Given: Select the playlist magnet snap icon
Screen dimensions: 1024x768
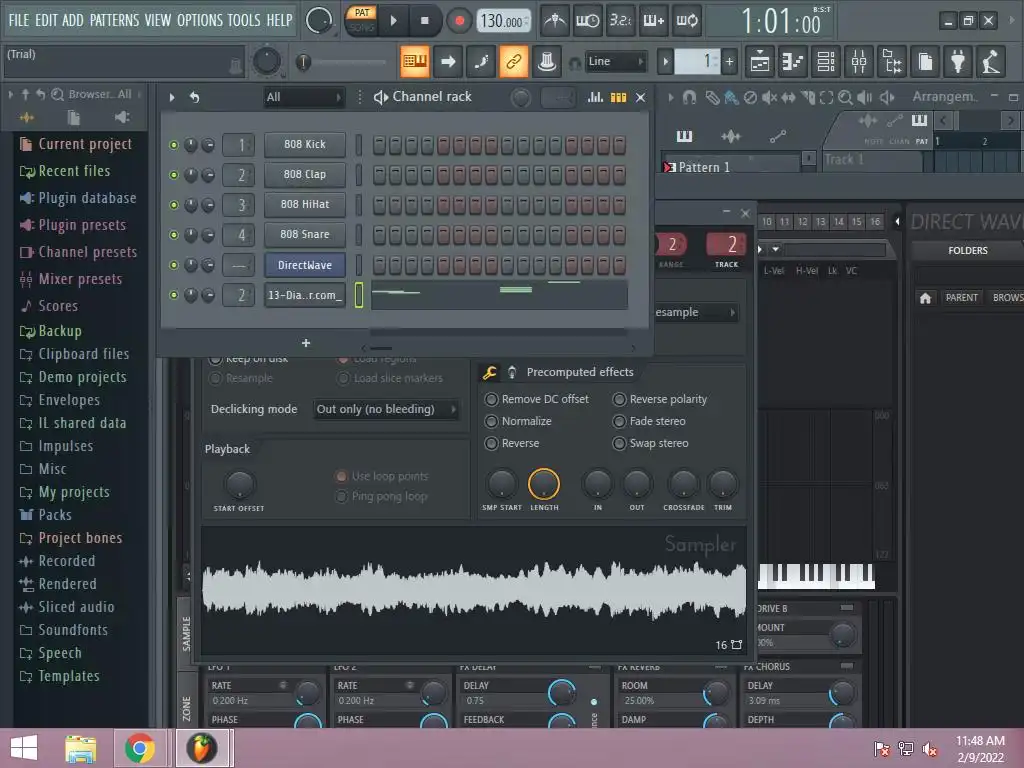Looking at the screenshot, I should coord(689,97).
